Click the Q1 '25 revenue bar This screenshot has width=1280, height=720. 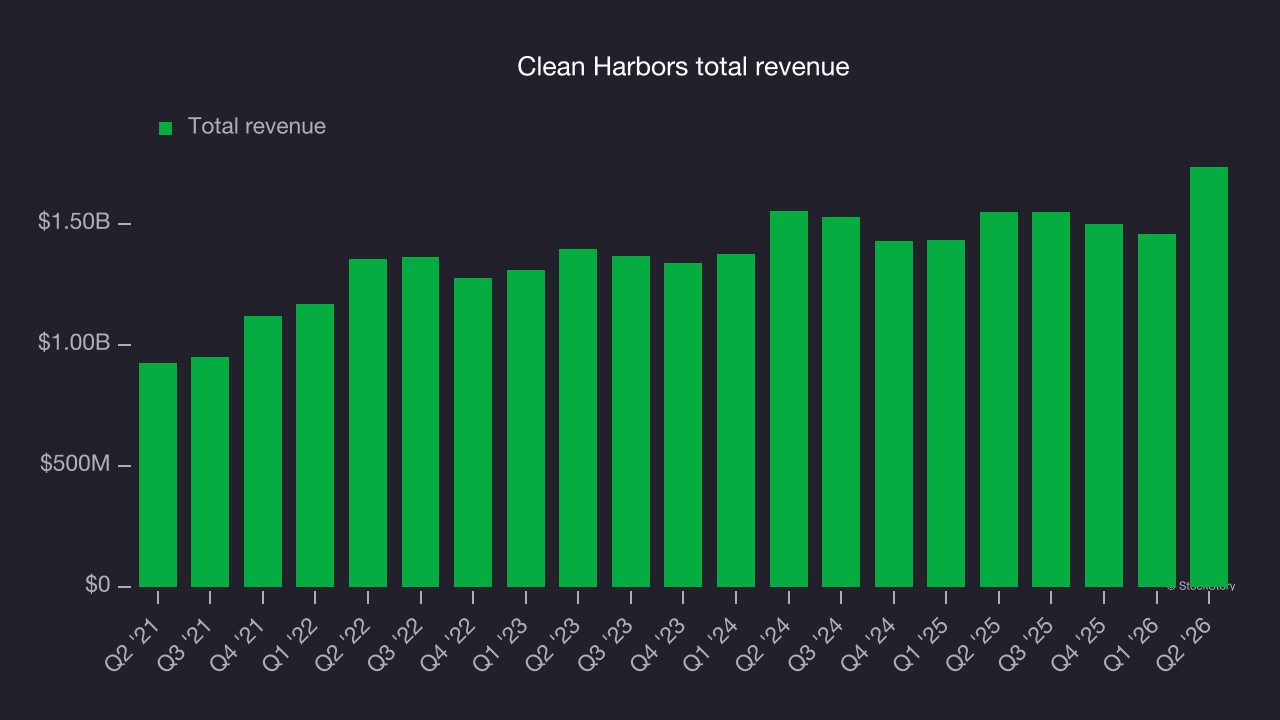point(946,413)
